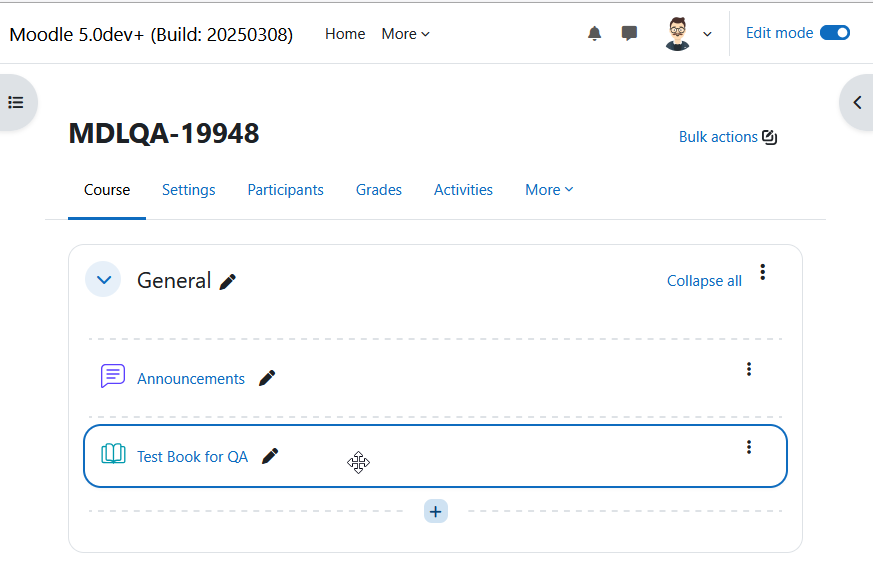Open Announcements actions three-dot menu
This screenshot has width=873, height=563.
click(749, 369)
